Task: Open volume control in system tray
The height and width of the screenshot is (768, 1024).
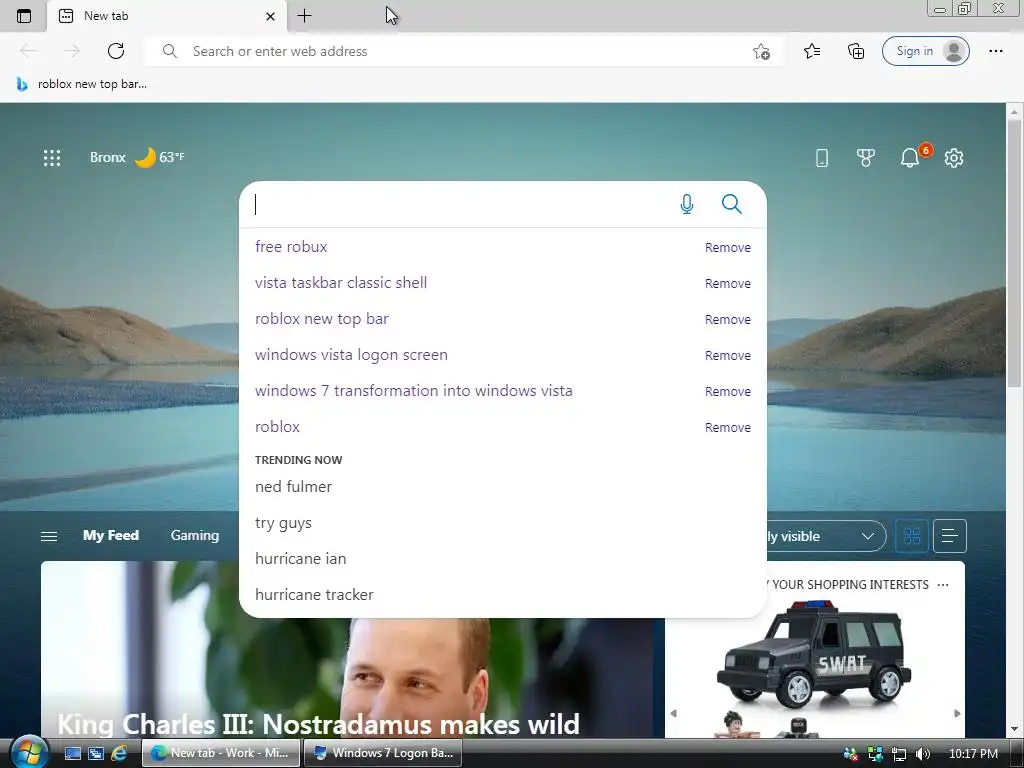Action: point(923,754)
